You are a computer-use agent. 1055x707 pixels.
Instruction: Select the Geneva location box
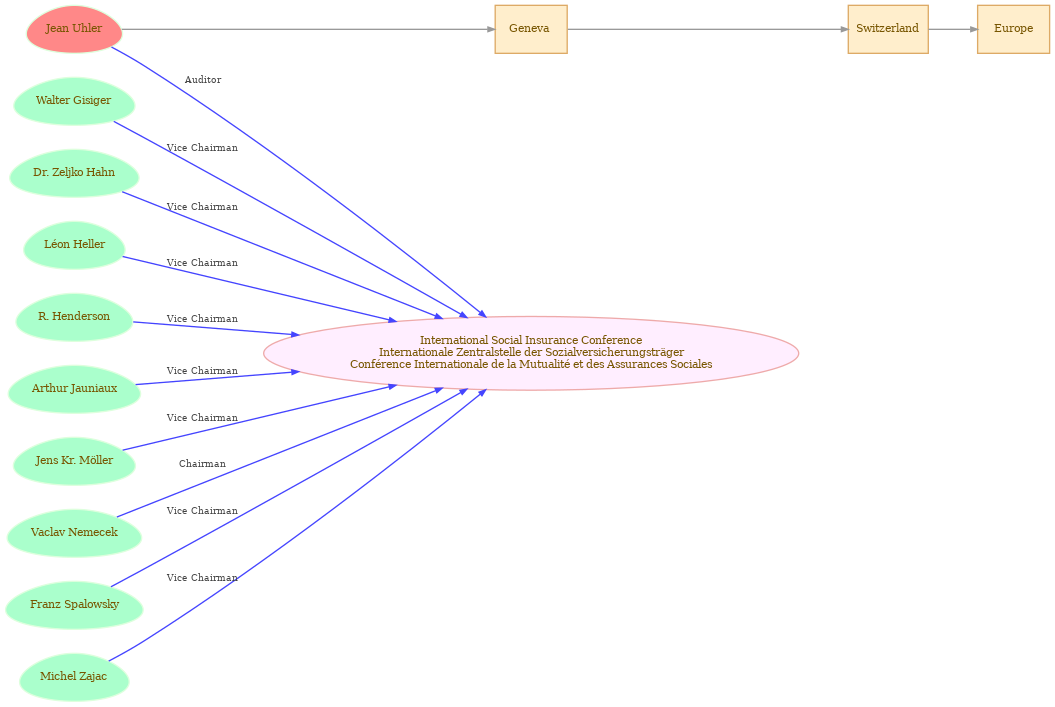click(x=531, y=29)
